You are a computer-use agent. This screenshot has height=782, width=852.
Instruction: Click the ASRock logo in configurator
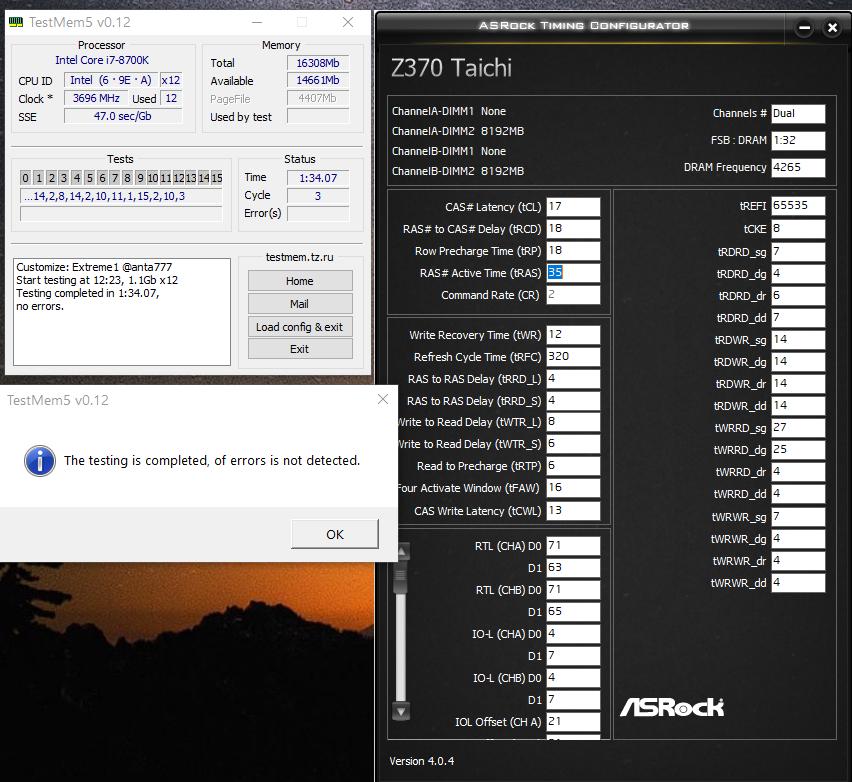(x=672, y=707)
